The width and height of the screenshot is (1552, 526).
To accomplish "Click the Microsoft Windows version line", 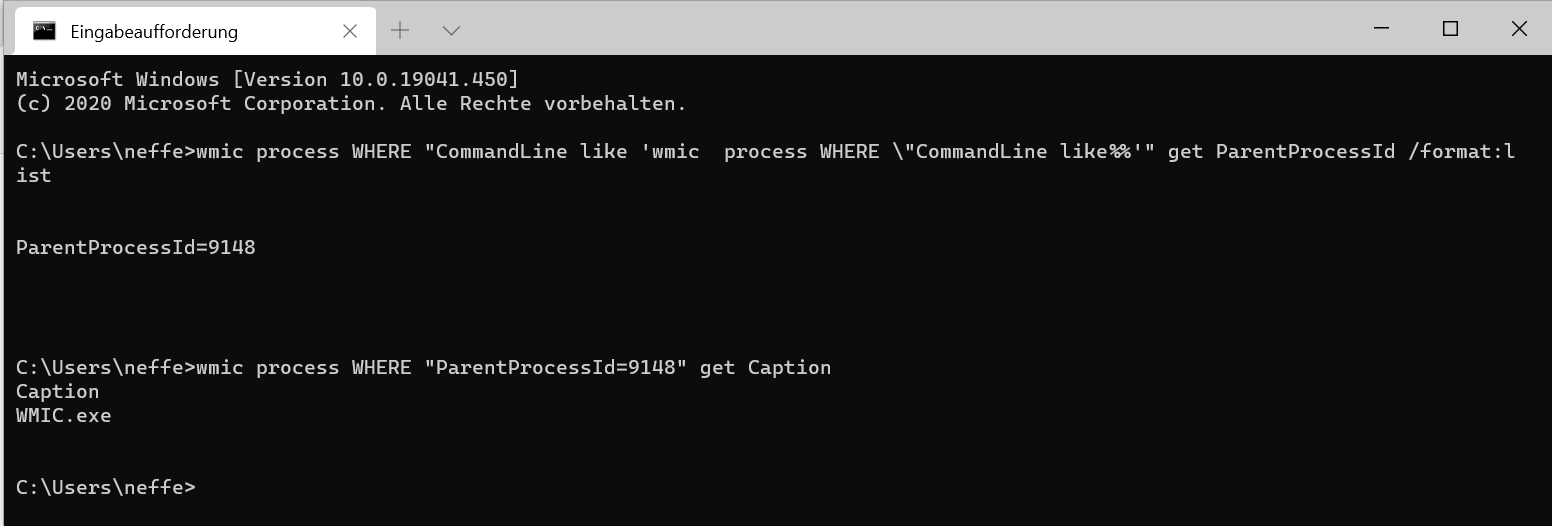I will (268, 79).
